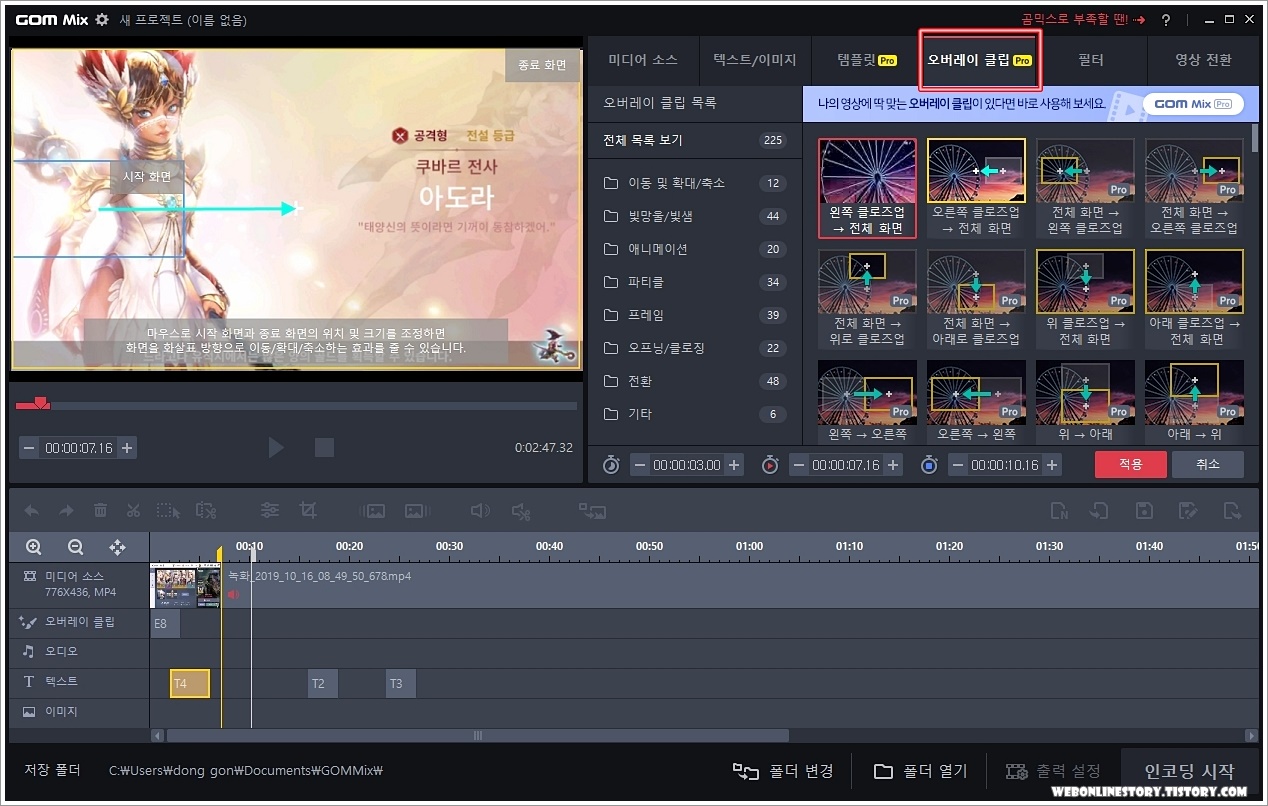This screenshot has width=1268, height=806.
Task: Select the 오버레이 클립 tab
Action: pyautogui.click(x=980, y=60)
